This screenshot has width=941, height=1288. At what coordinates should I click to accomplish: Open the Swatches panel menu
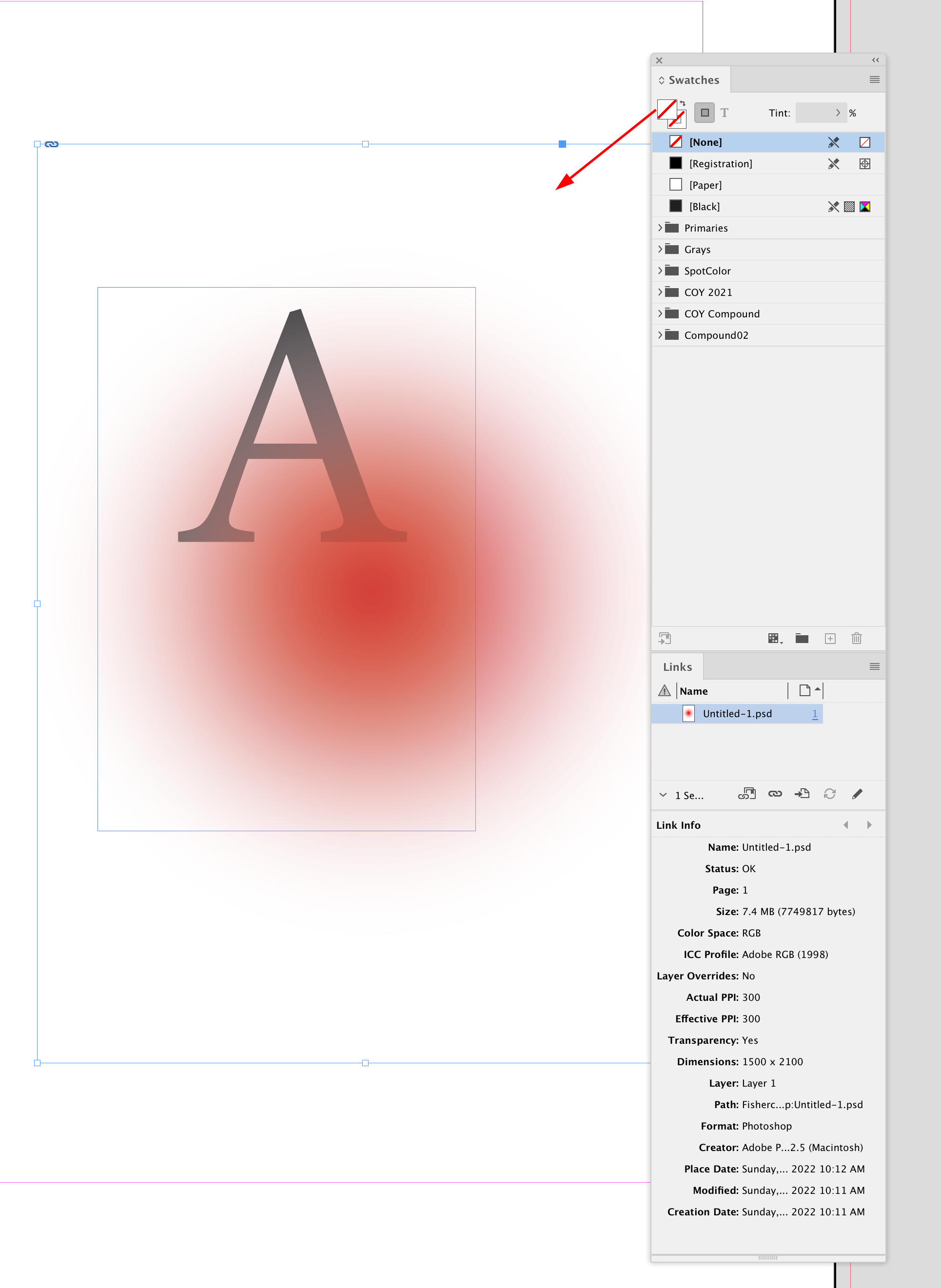coord(874,80)
